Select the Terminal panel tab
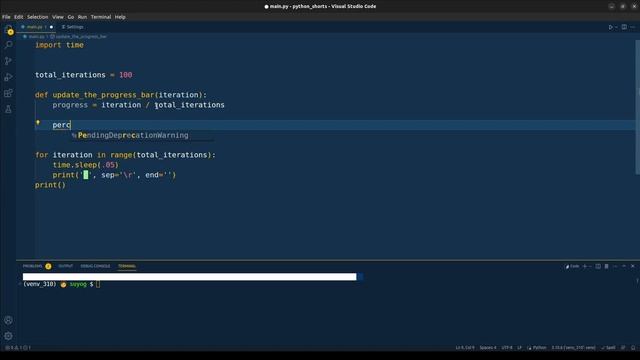 (x=127, y=266)
